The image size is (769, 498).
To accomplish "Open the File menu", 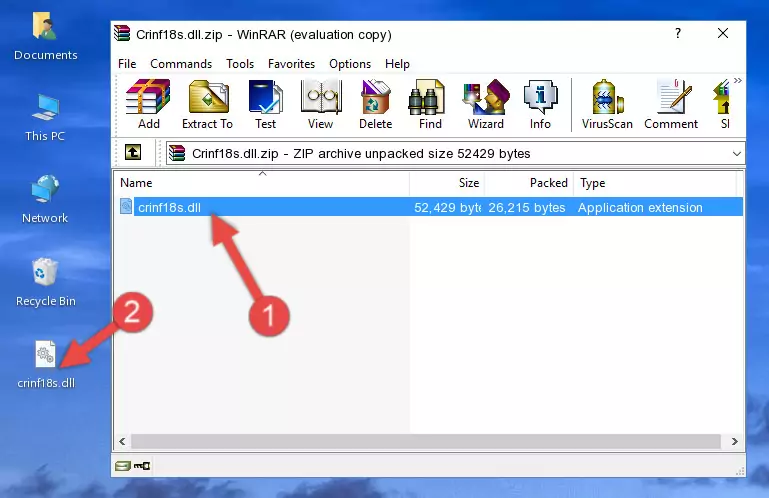I will 127,64.
